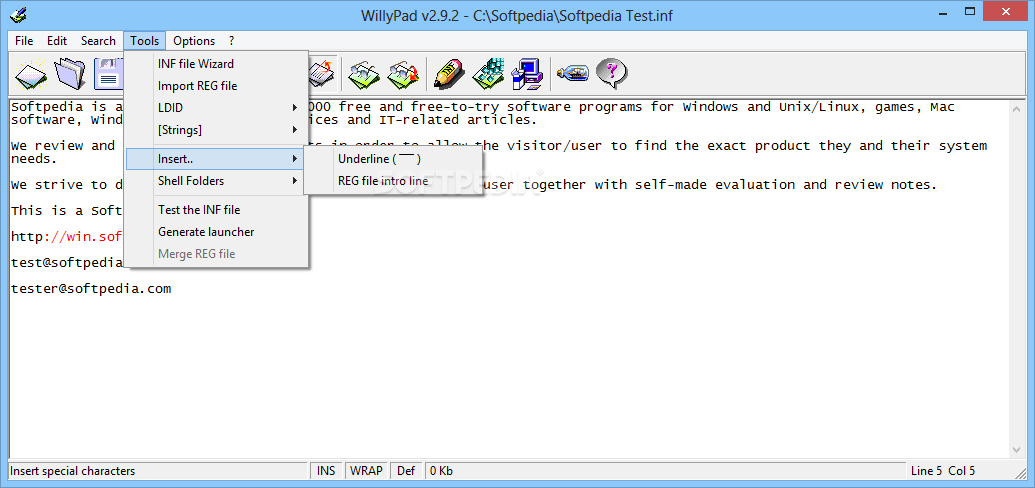This screenshot has height=488, width=1035.
Task: Click the Line 5 Col 5 indicator
Action: coord(943,471)
